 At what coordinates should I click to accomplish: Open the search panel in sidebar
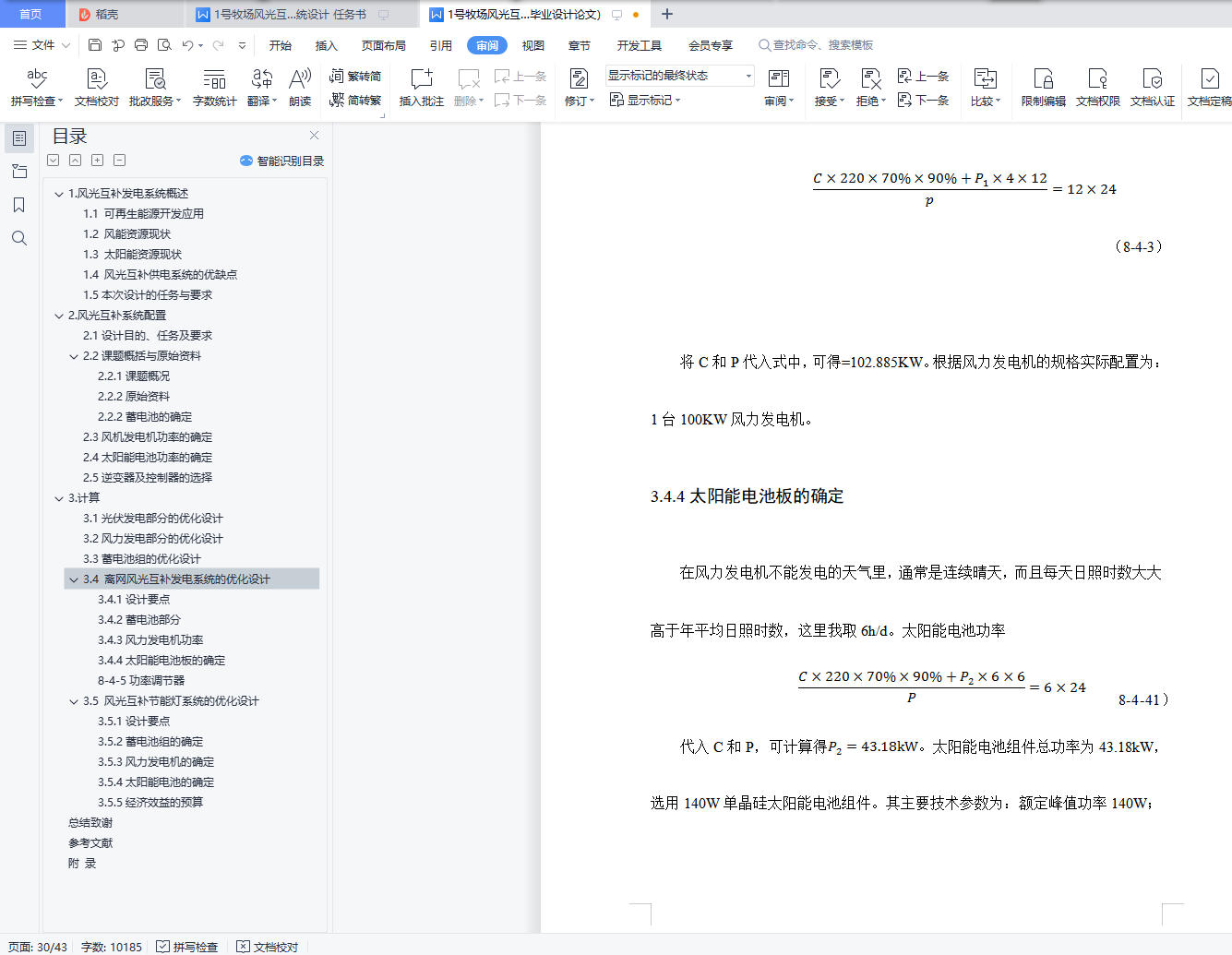click(19, 238)
